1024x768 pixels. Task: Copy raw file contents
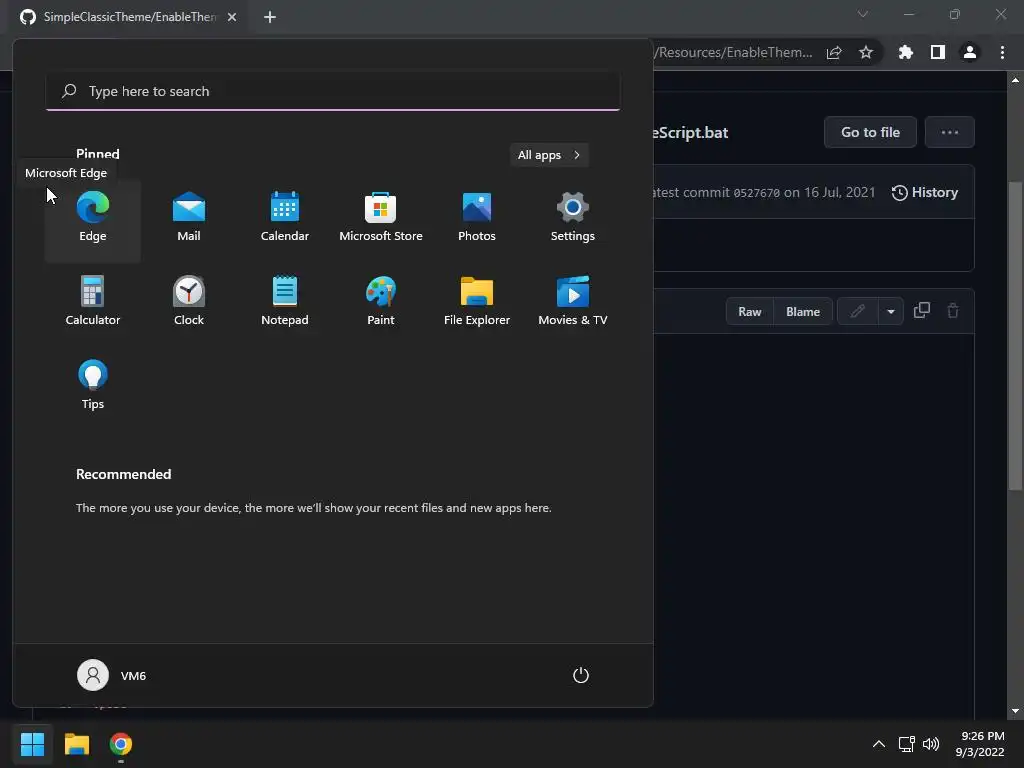click(x=921, y=311)
